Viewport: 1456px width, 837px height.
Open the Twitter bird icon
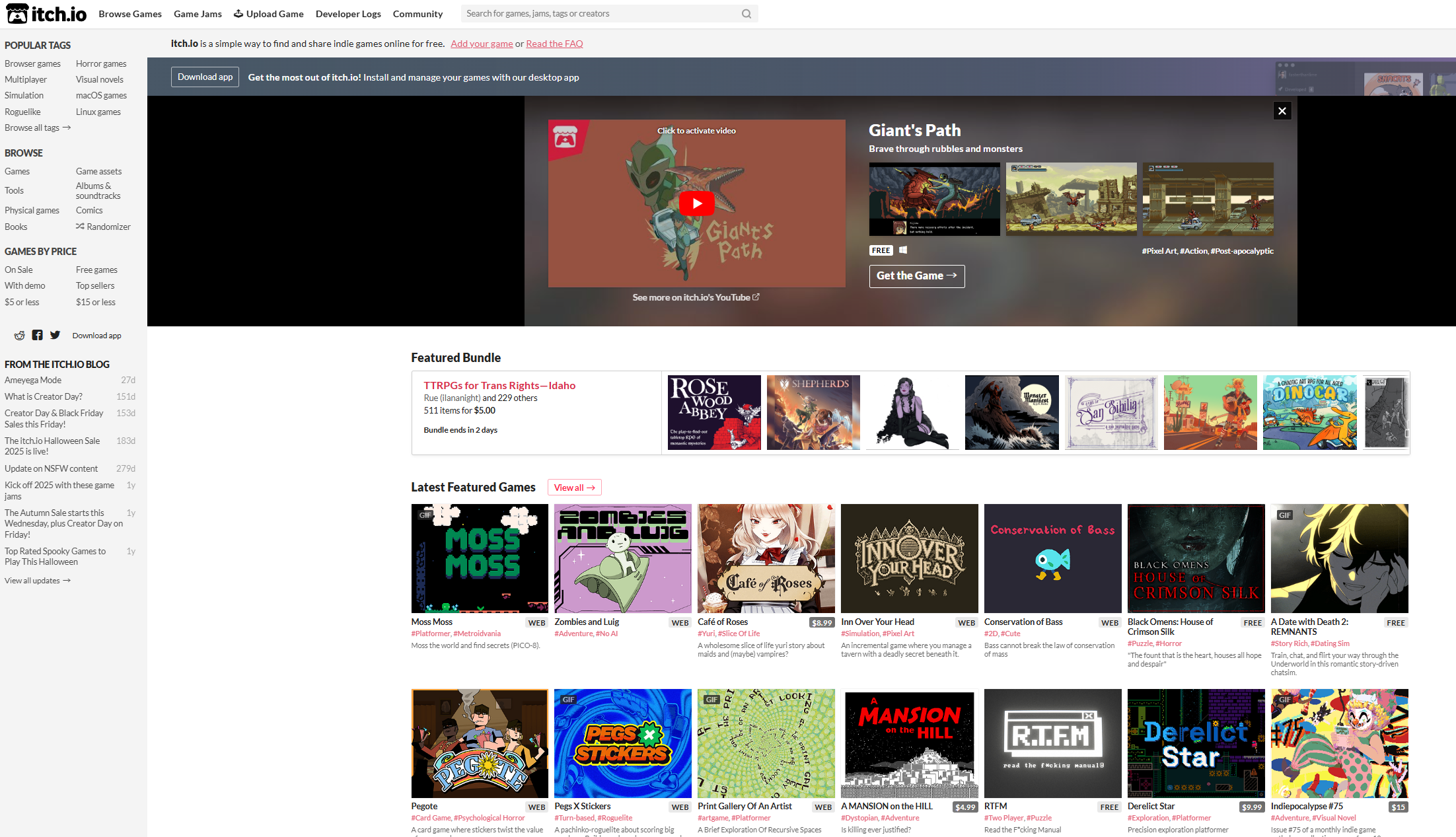[55, 336]
